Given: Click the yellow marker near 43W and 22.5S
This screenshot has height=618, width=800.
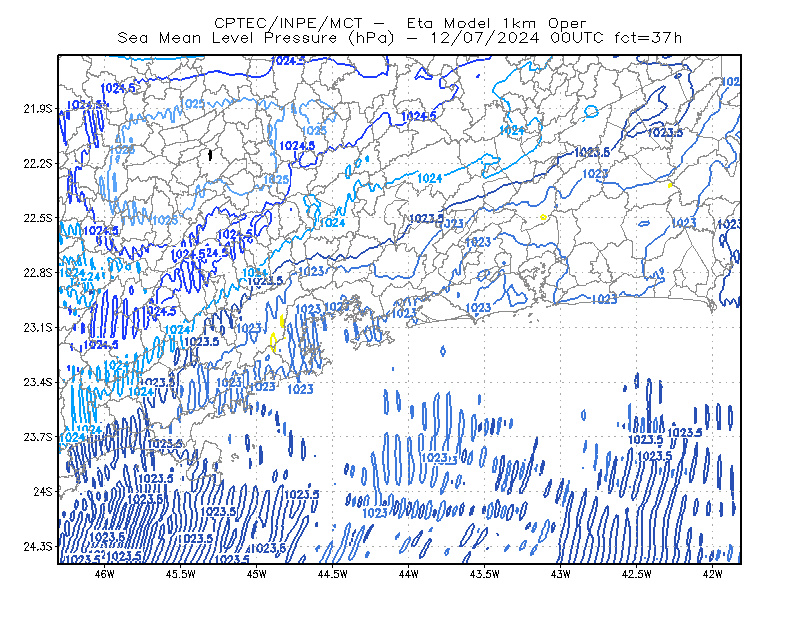Looking at the screenshot, I should 543,217.
